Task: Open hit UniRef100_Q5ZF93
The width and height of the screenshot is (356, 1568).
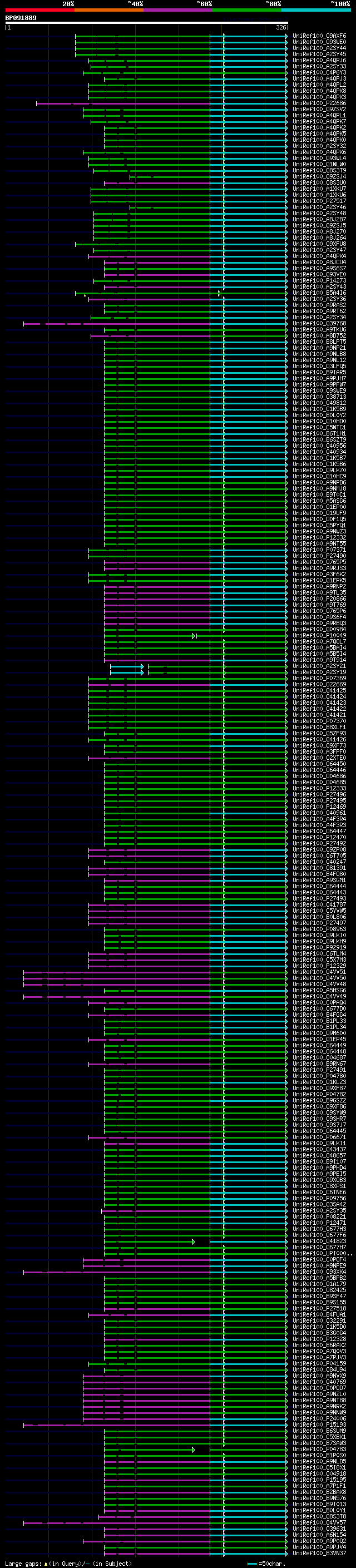Action: click(319, 734)
